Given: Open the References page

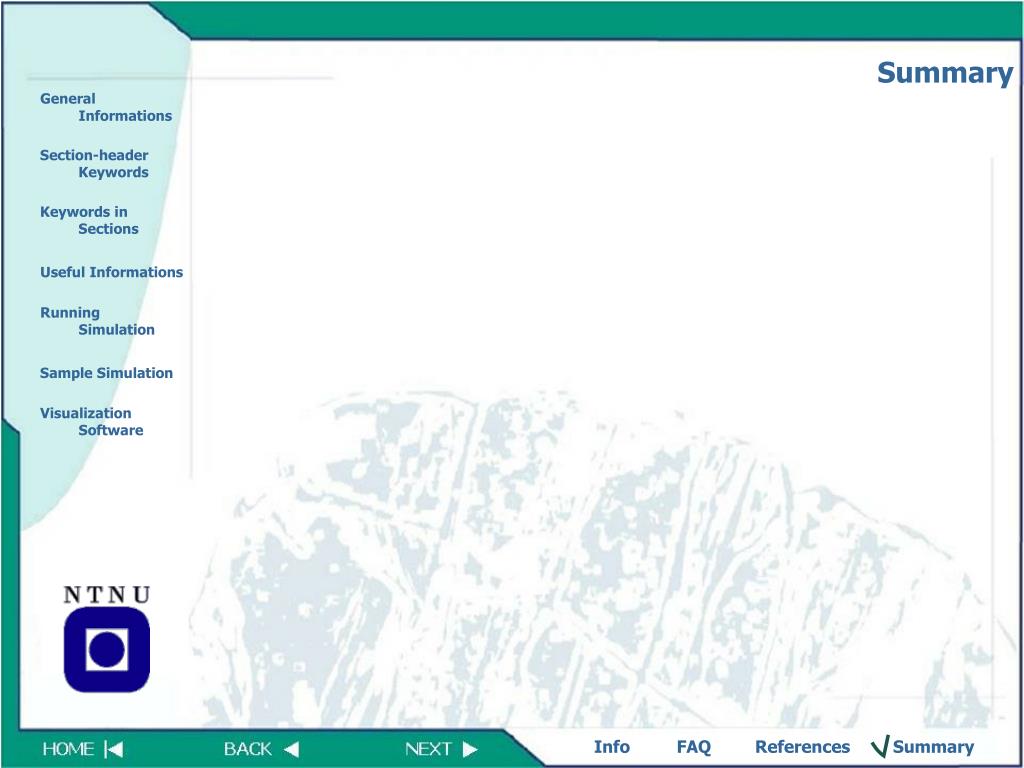Looking at the screenshot, I should point(803,747).
